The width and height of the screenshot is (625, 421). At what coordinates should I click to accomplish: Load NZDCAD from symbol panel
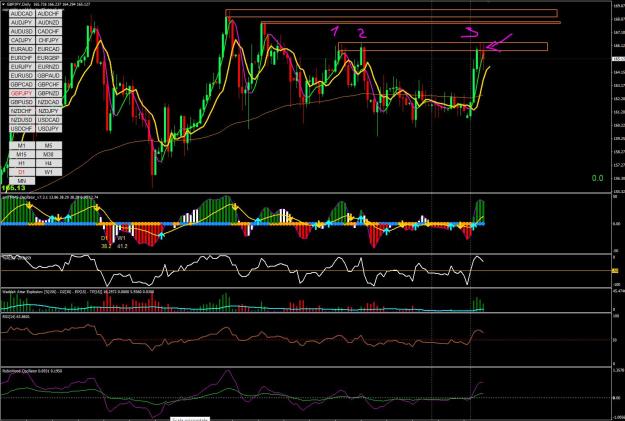click(49, 102)
